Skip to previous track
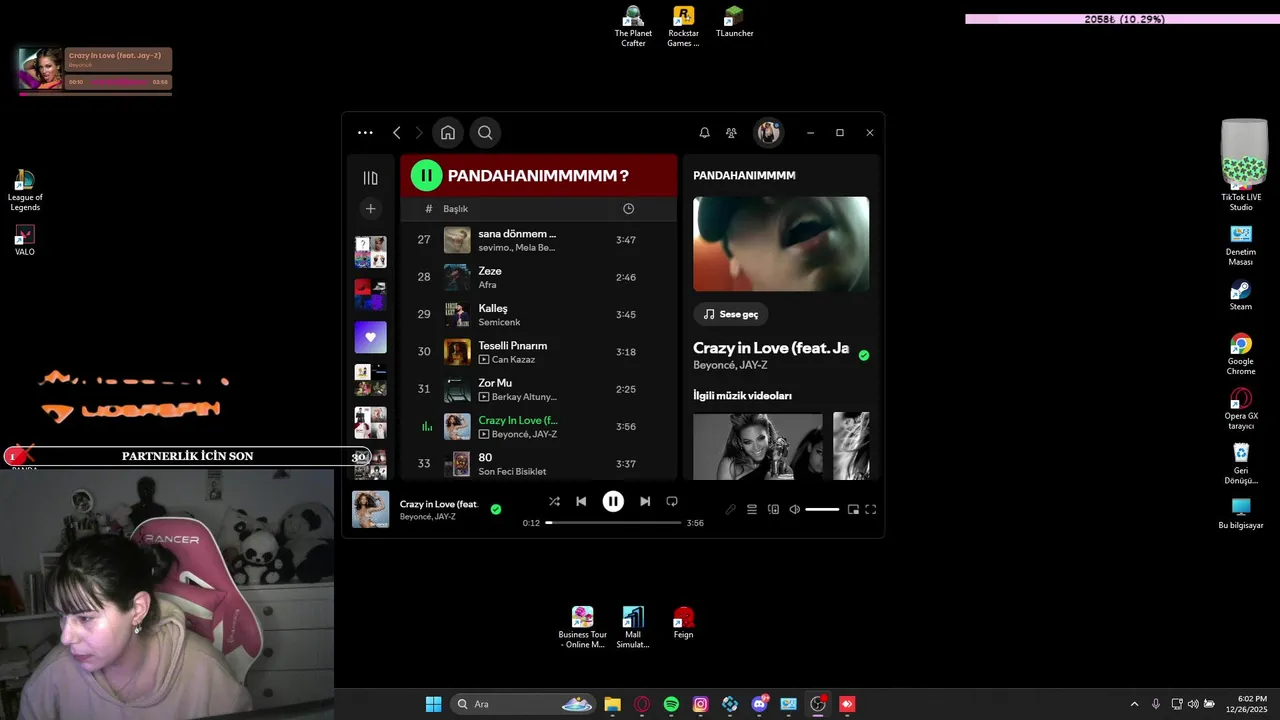1280x720 pixels. tap(581, 501)
